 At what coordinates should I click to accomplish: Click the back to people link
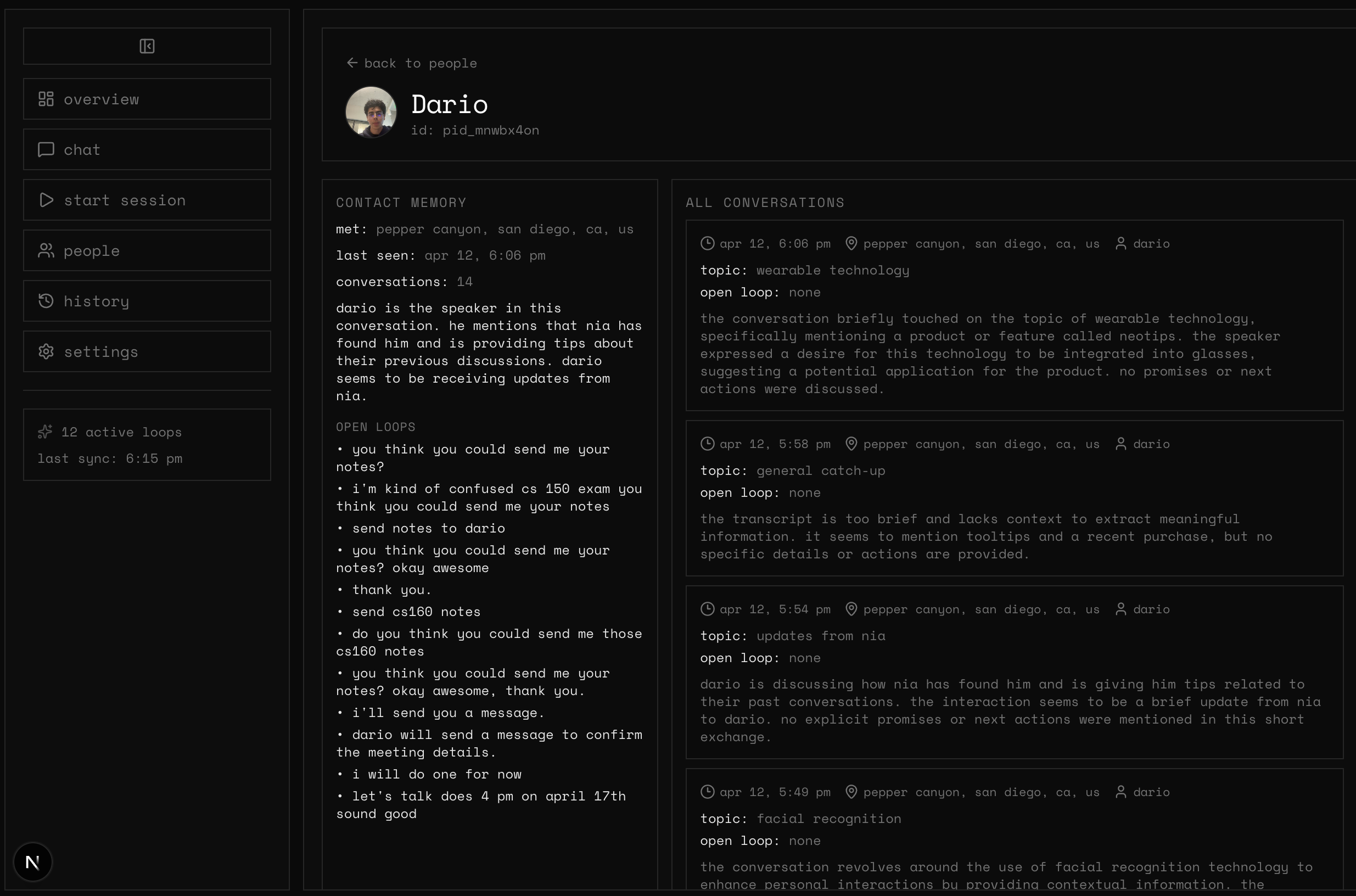tap(412, 63)
